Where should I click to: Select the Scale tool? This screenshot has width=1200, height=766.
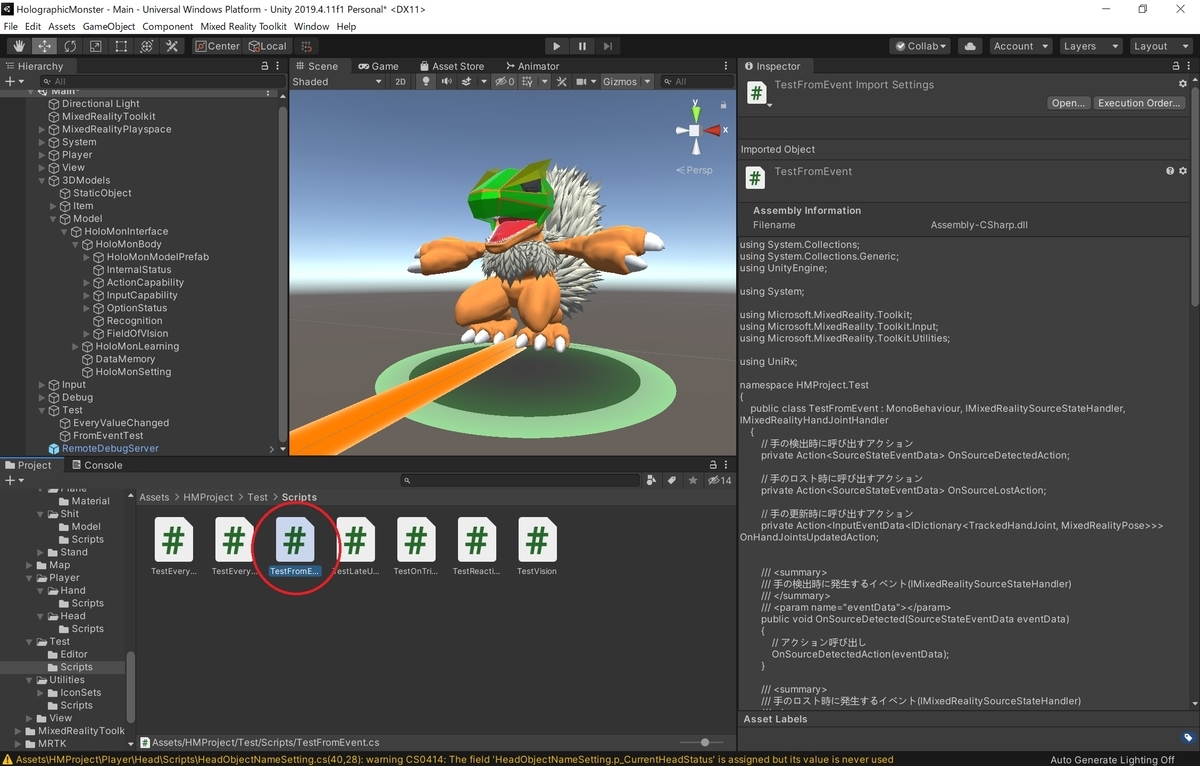pyautogui.click(x=95, y=46)
